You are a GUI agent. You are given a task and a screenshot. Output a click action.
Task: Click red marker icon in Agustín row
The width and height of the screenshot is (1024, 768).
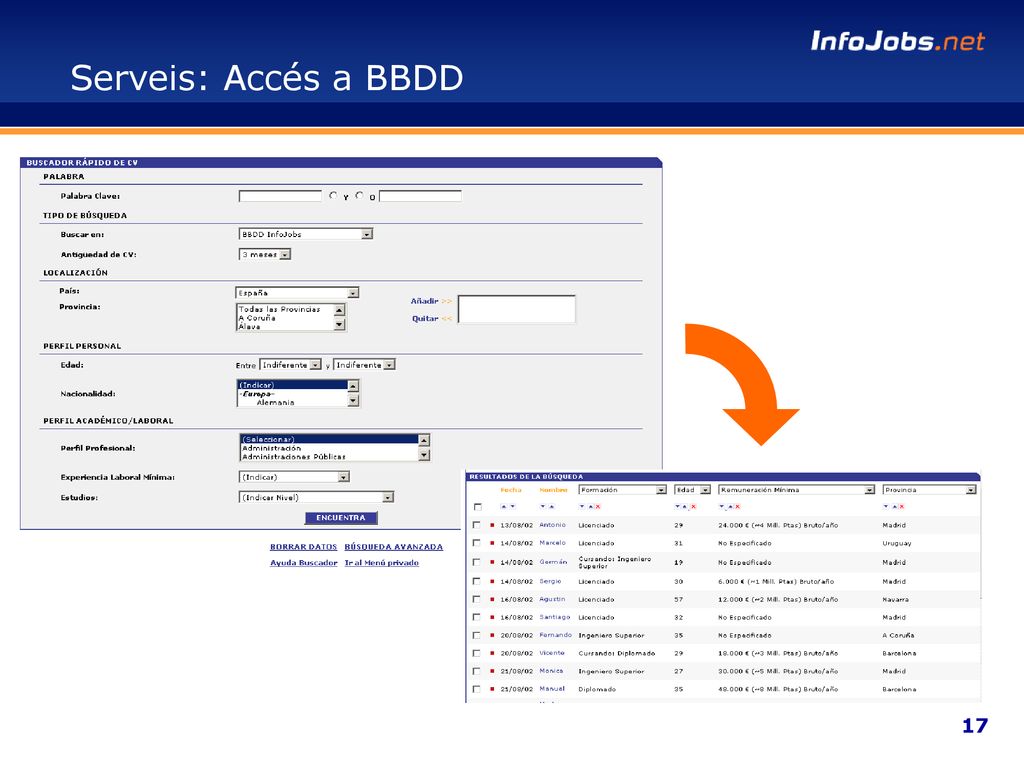point(492,599)
